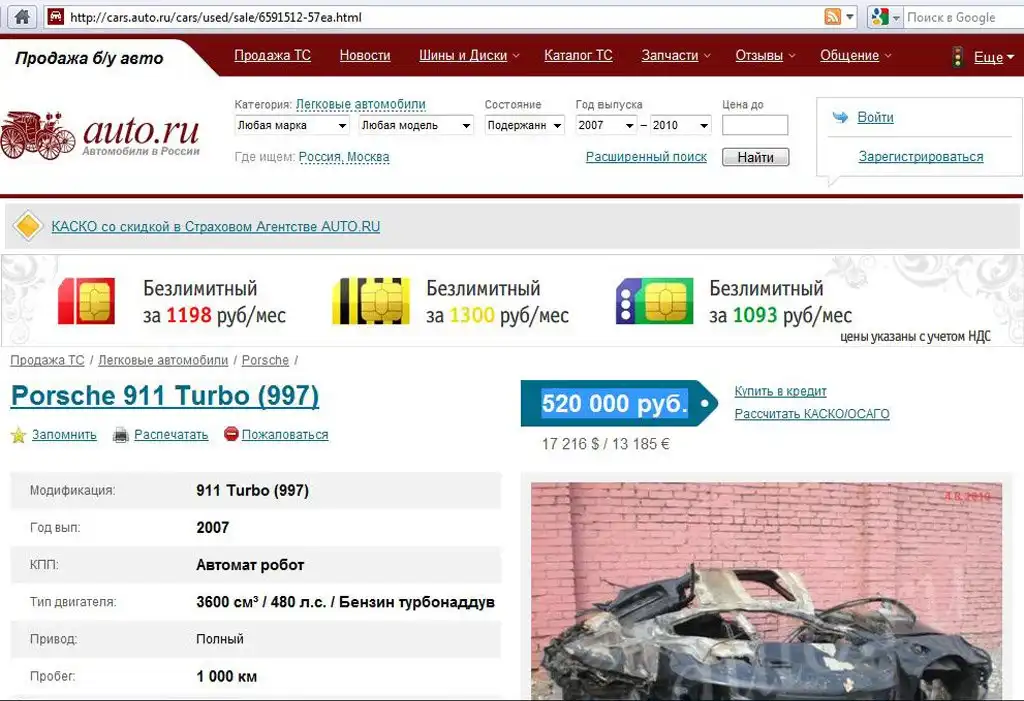1024x701 pixels.
Task: Open the starting year 2007 dropdown
Action: tap(606, 126)
